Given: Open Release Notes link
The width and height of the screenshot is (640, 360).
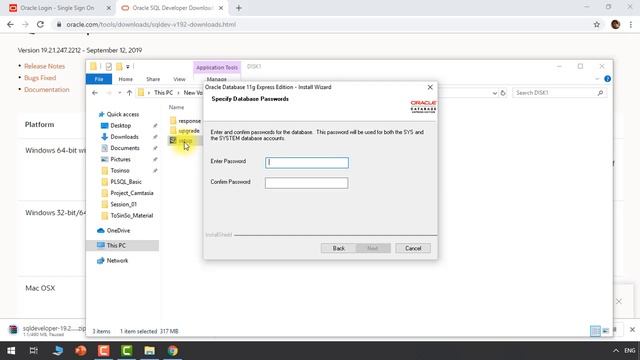Looking at the screenshot, I should click(x=44, y=66).
